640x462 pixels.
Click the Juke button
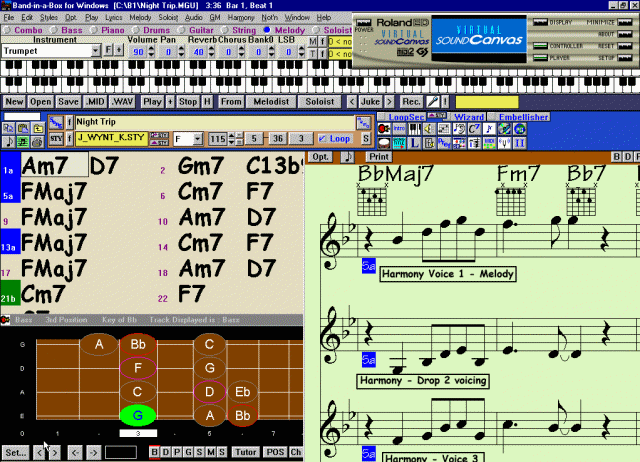[x=370, y=102]
